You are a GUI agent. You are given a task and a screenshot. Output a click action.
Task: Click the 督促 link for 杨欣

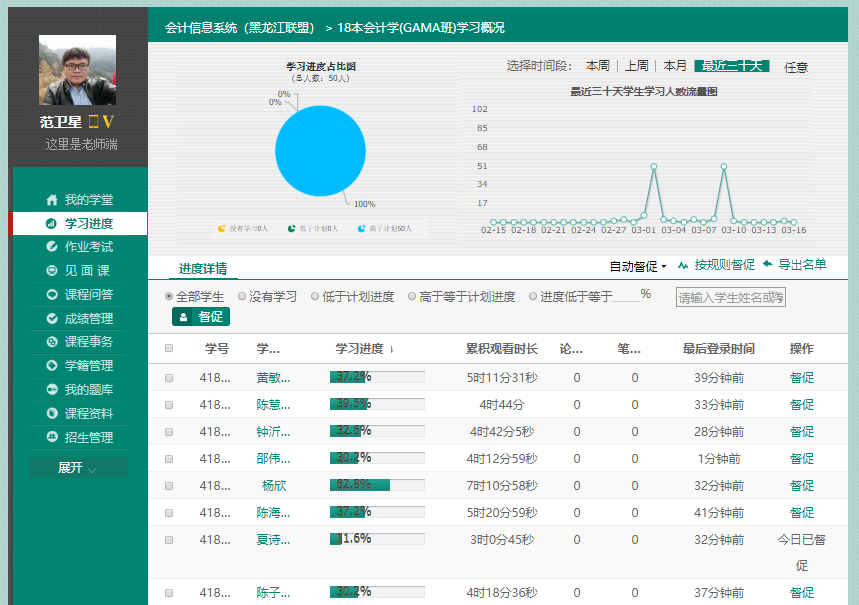pos(801,485)
